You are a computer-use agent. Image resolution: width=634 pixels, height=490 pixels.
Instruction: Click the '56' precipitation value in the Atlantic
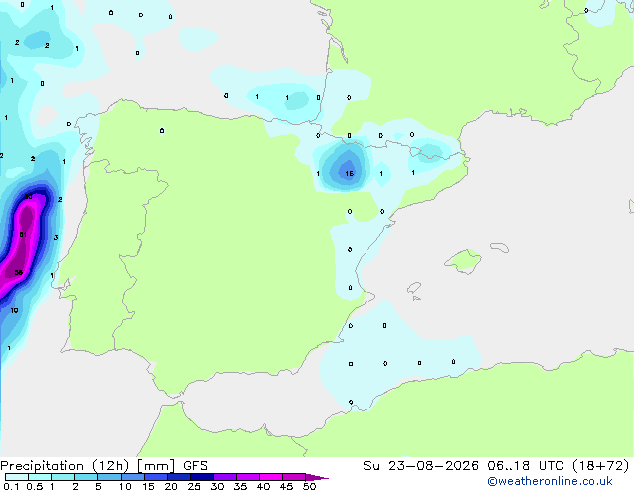coord(19,272)
